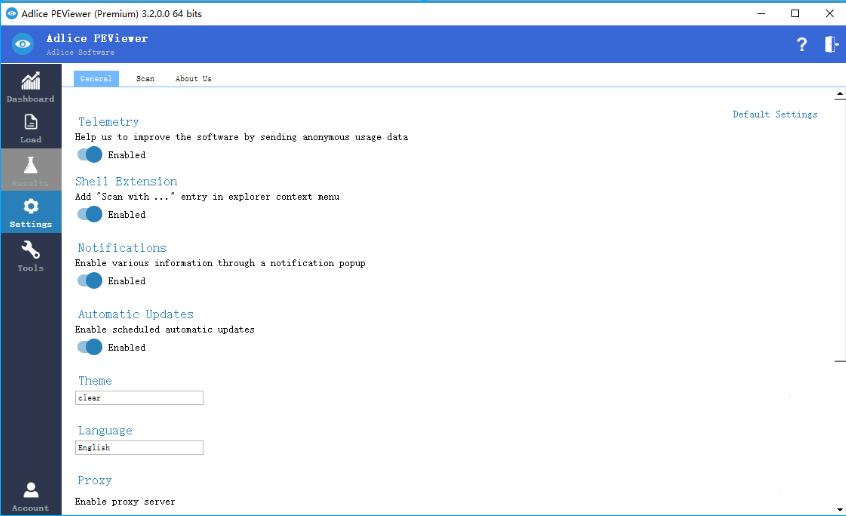This screenshot has height=516, width=846.
Task: Click the scrollbar up arrow
Action: [x=840, y=94]
